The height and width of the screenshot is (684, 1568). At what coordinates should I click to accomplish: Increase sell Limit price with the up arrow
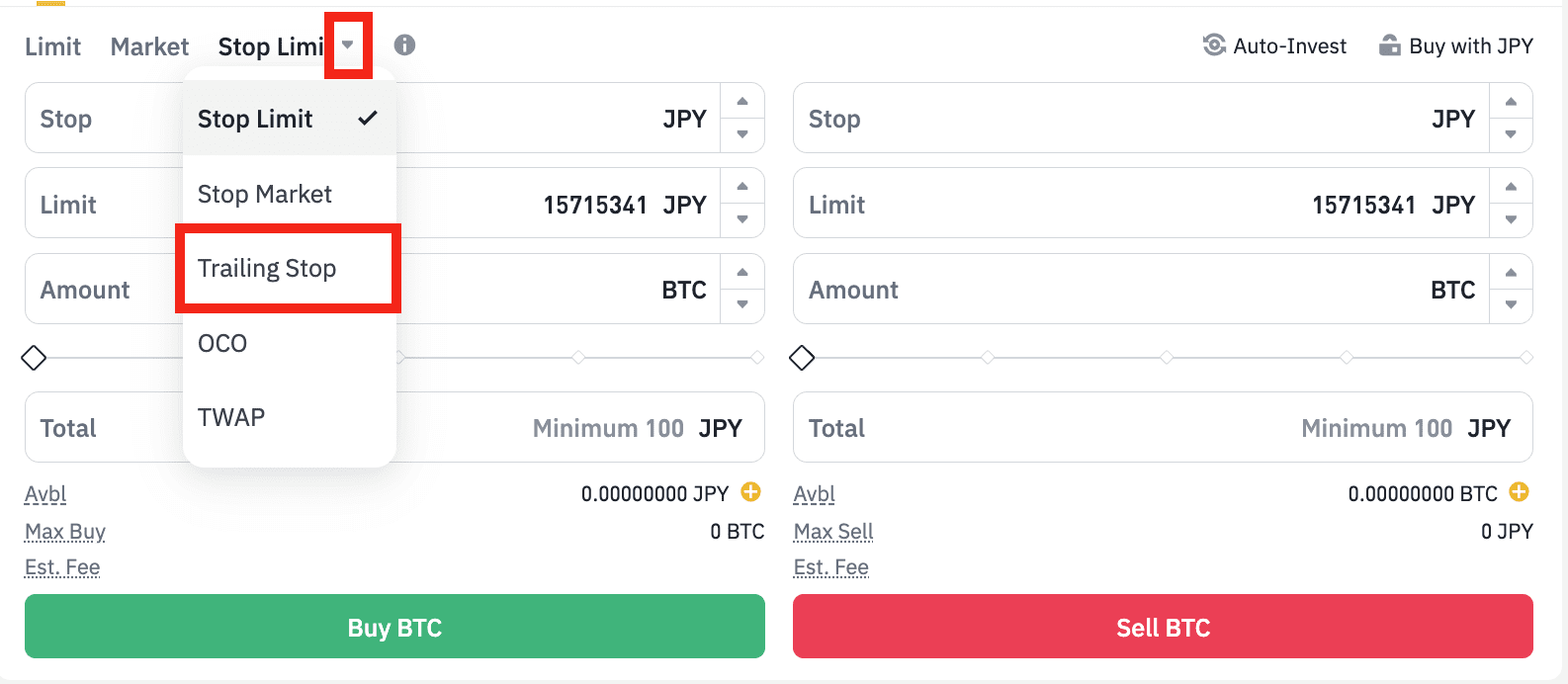(x=1511, y=187)
